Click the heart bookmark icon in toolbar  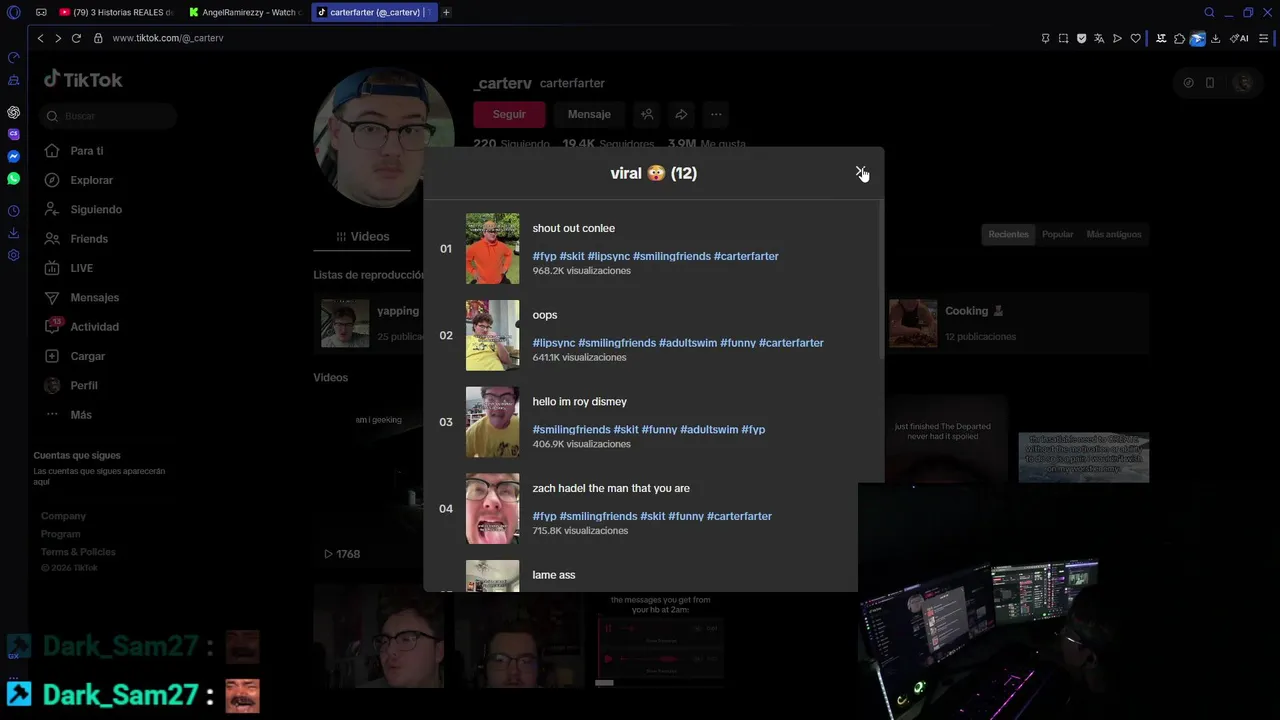click(x=1135, y=38)
